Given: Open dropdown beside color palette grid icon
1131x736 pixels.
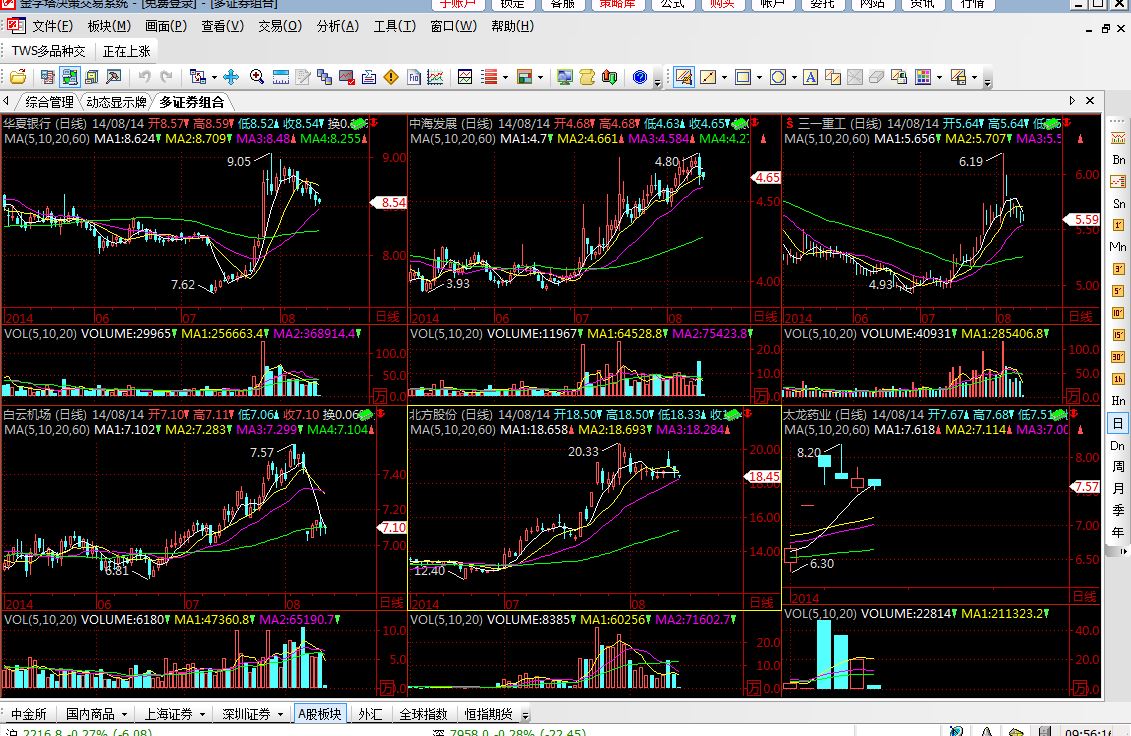Looking at the screenshot, I should (x=939, y=77).
